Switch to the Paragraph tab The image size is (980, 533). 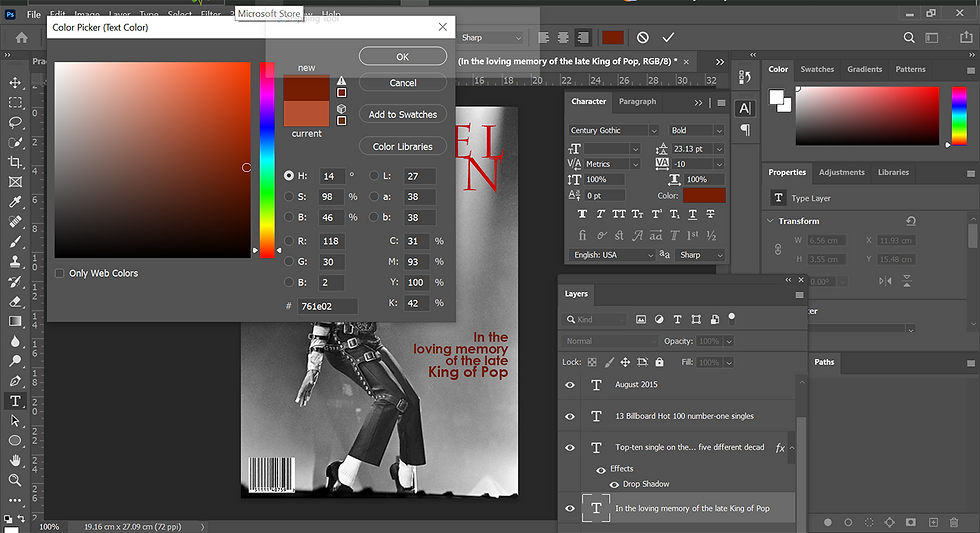(637, 102)
